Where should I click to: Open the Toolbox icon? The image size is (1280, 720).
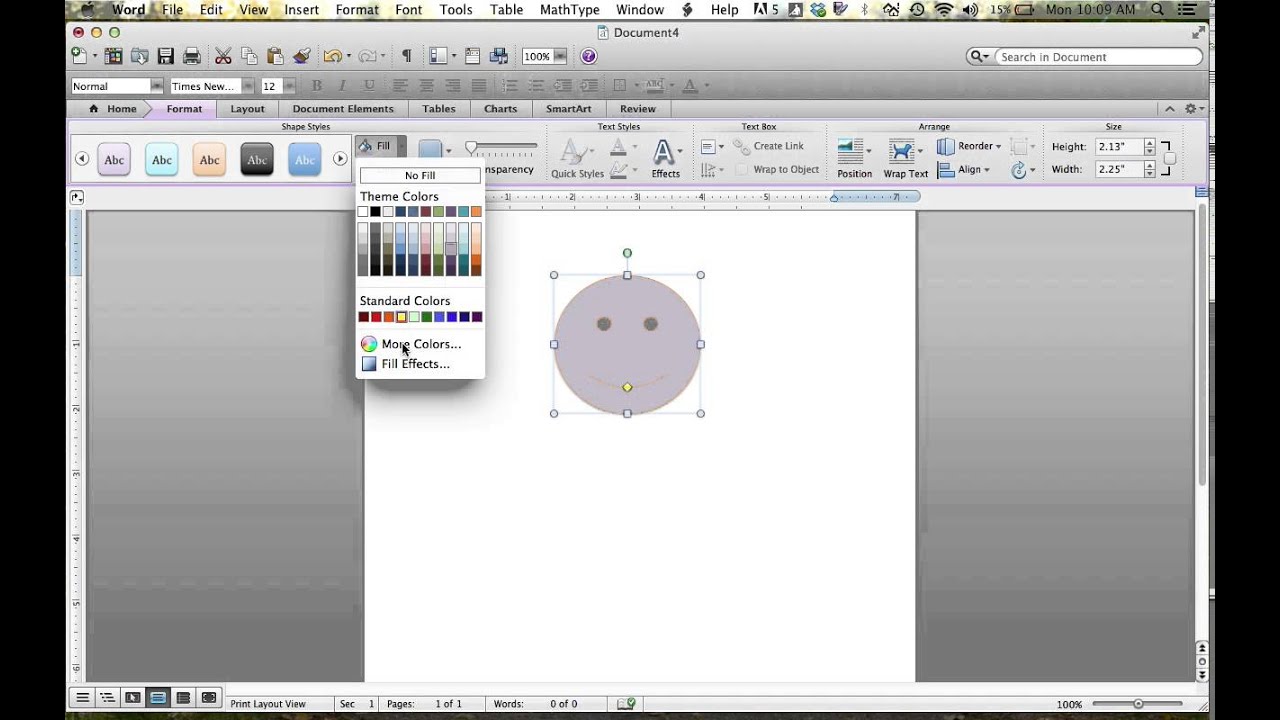tap(472, 56)
